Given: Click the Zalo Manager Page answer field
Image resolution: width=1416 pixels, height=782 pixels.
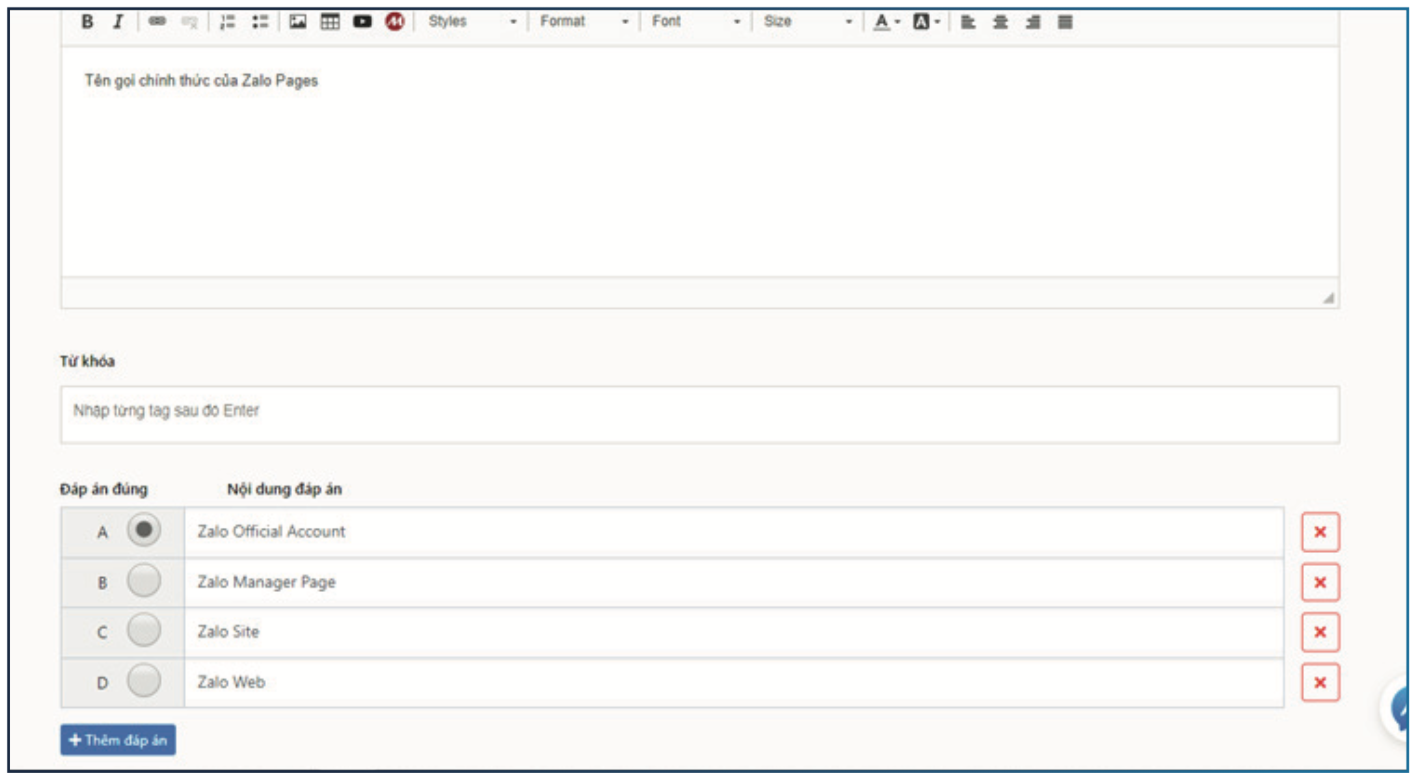Looking at the screenshot, I should (x=734, y=582).
